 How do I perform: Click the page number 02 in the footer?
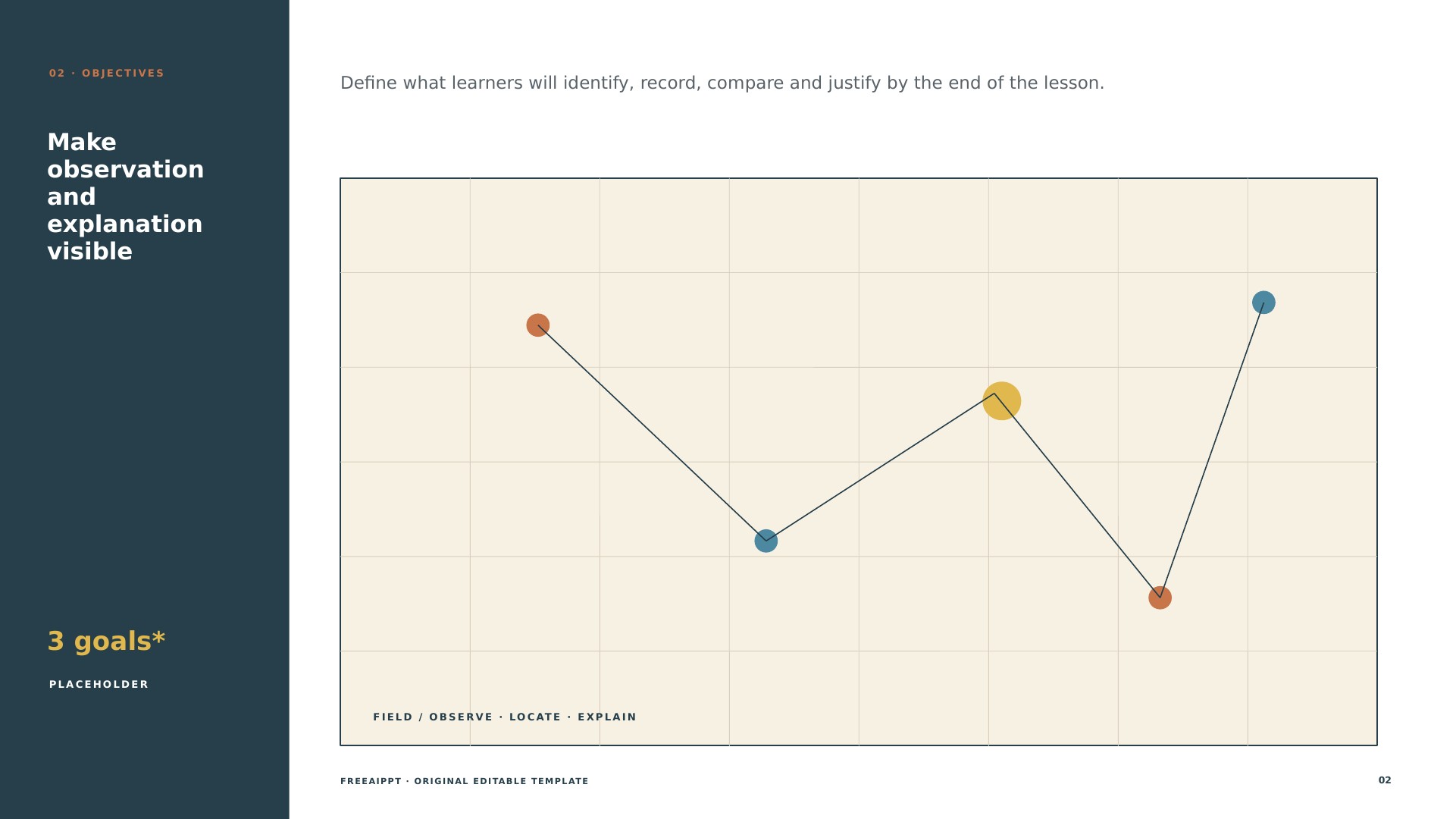1385,780
